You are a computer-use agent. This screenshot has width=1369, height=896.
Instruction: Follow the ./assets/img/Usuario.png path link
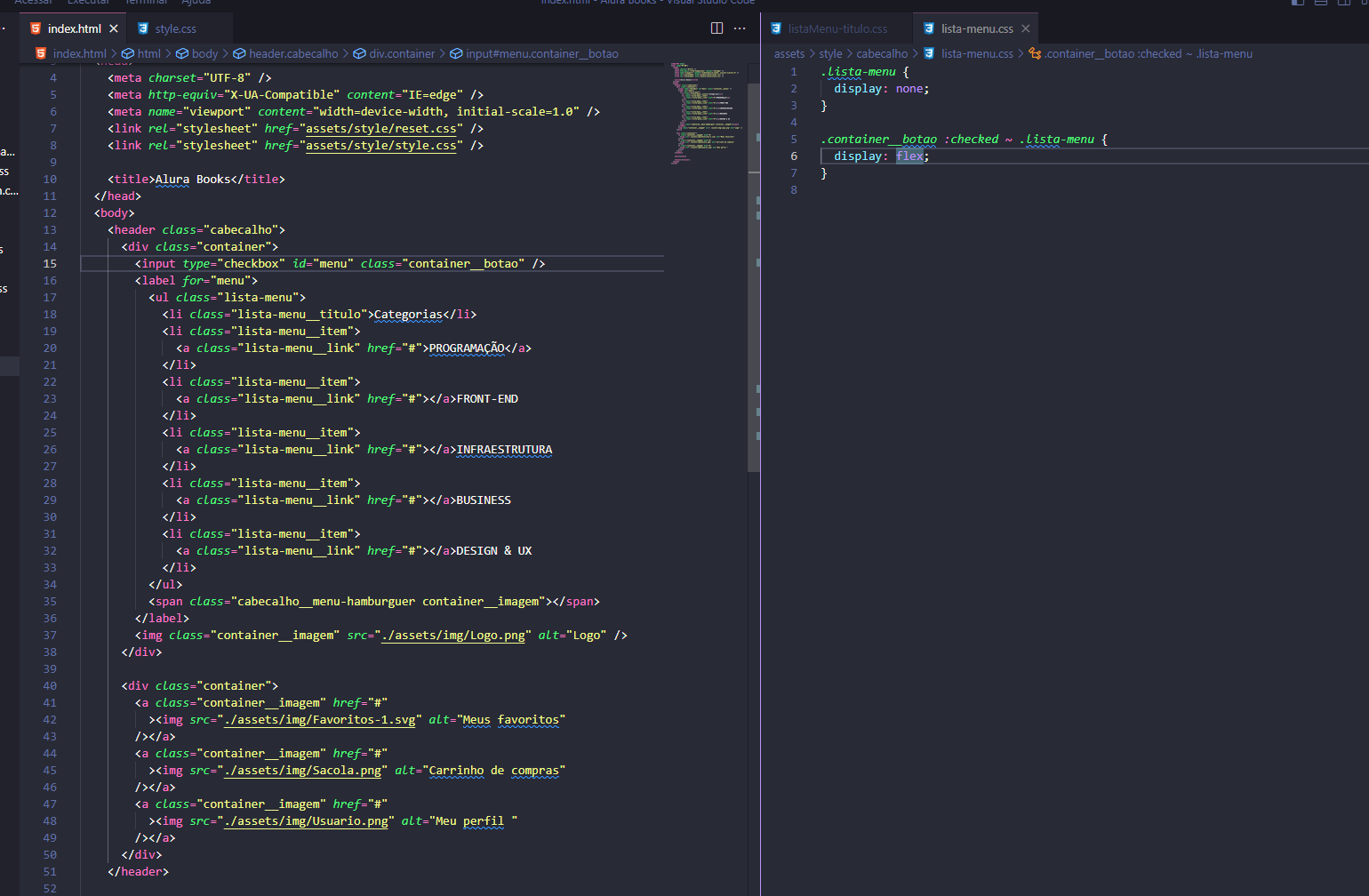point(307,821)
